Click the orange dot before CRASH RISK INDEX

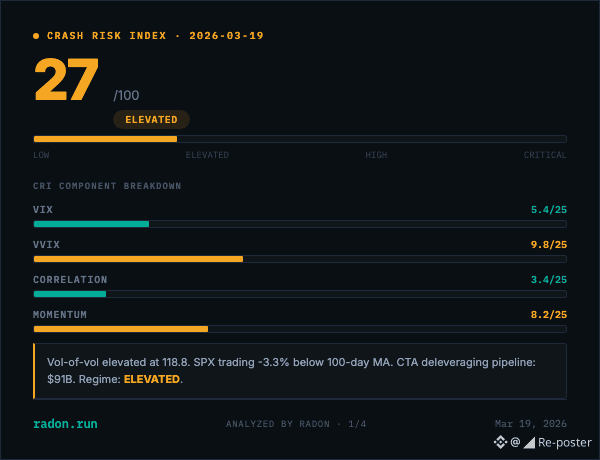(36, 36)
